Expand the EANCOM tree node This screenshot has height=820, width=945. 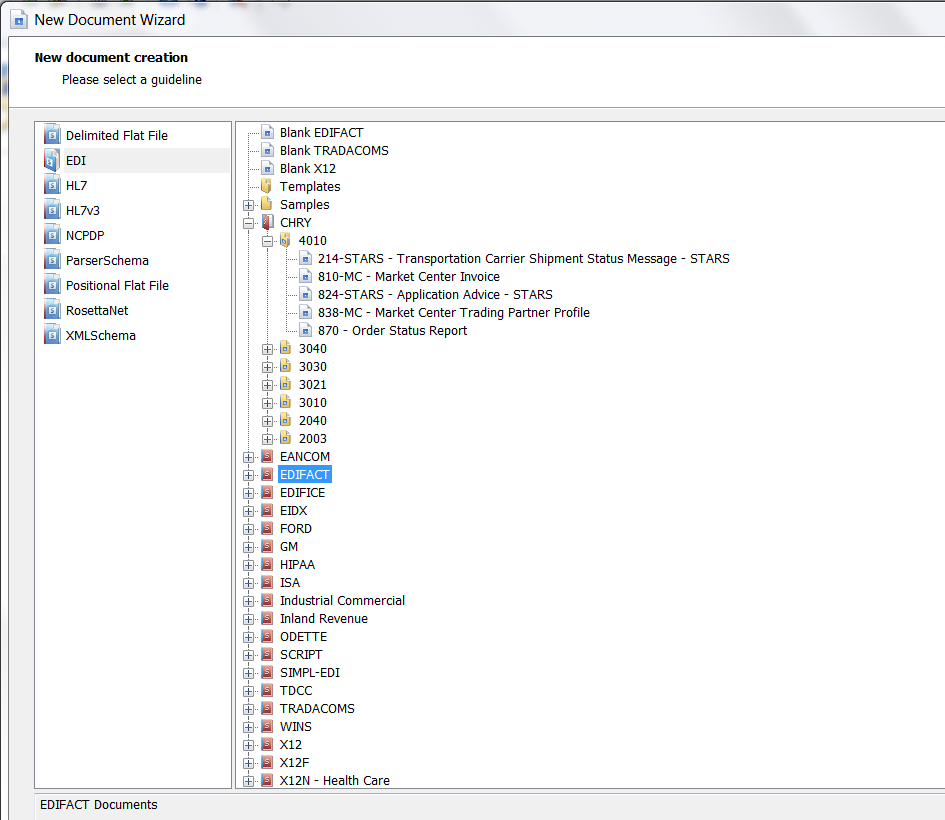tap(248, 456)
